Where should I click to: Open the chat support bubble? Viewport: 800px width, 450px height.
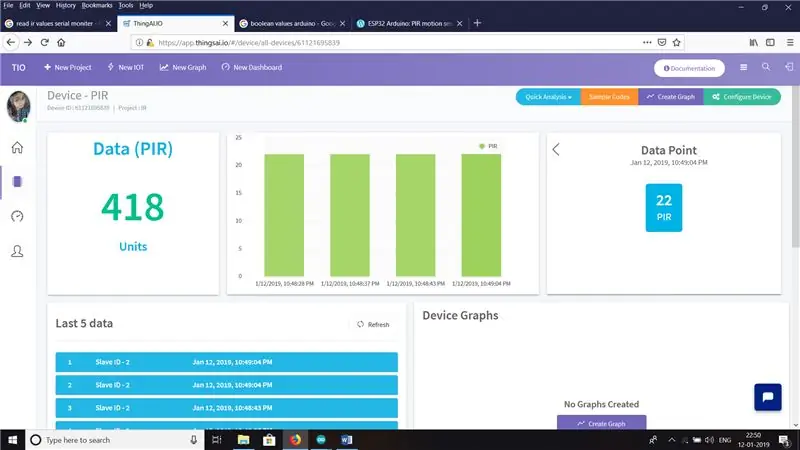(x=768, y=397)
